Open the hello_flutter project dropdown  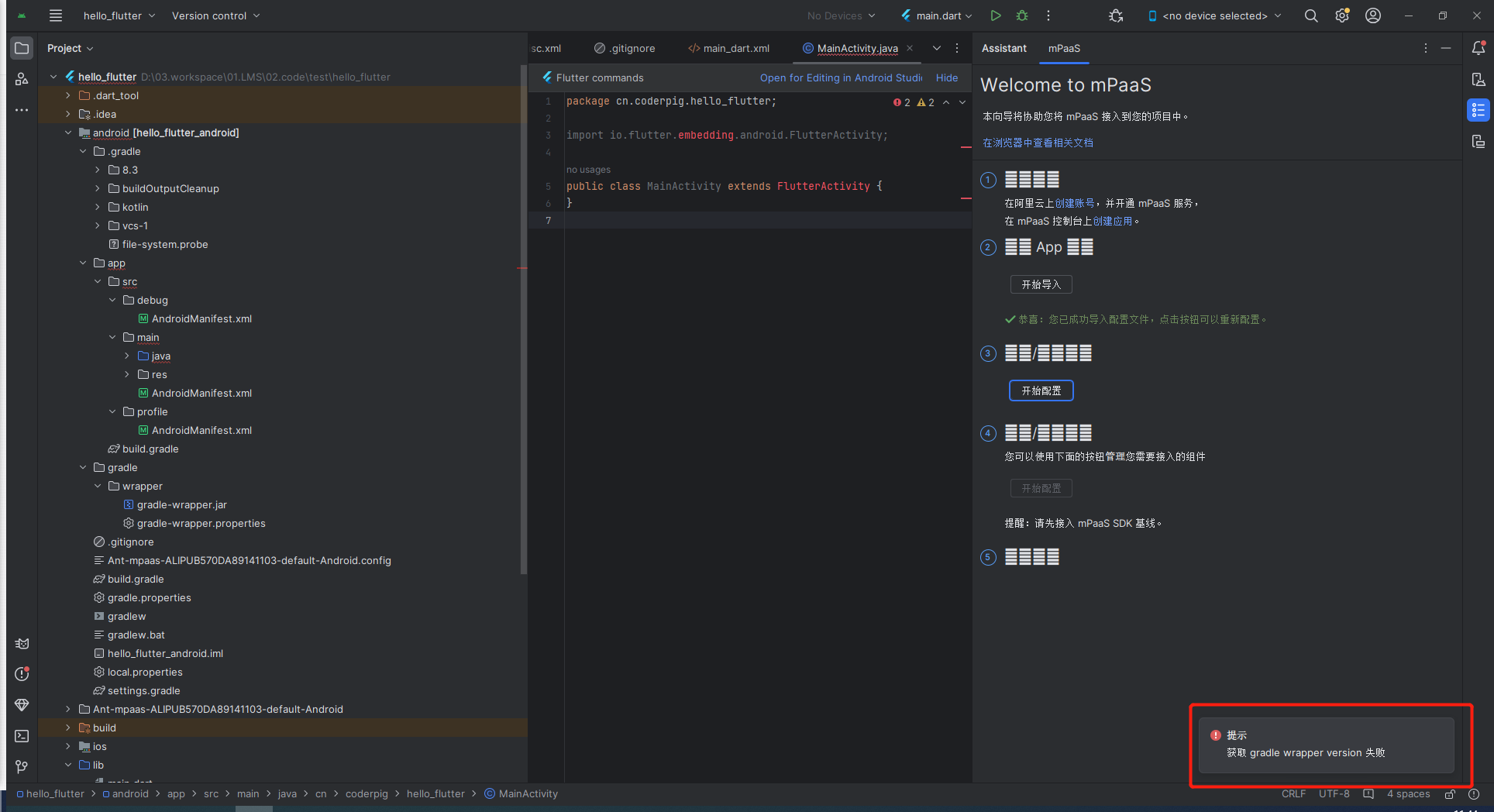[119, 15]
